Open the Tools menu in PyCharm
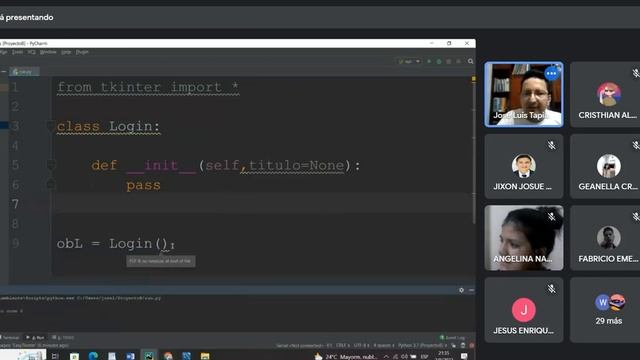 17,52
